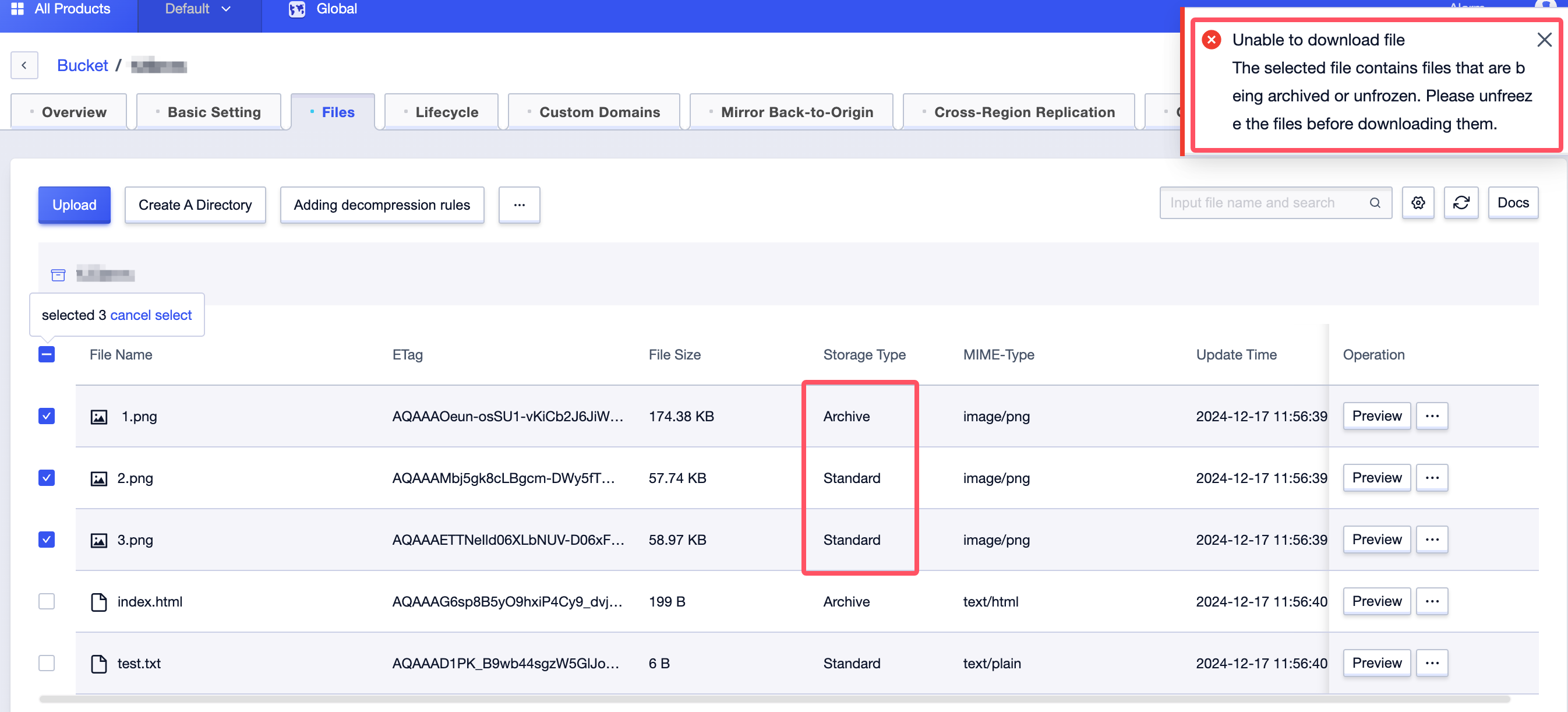
Task: Click the cancel select link
Action: (151, 315)
